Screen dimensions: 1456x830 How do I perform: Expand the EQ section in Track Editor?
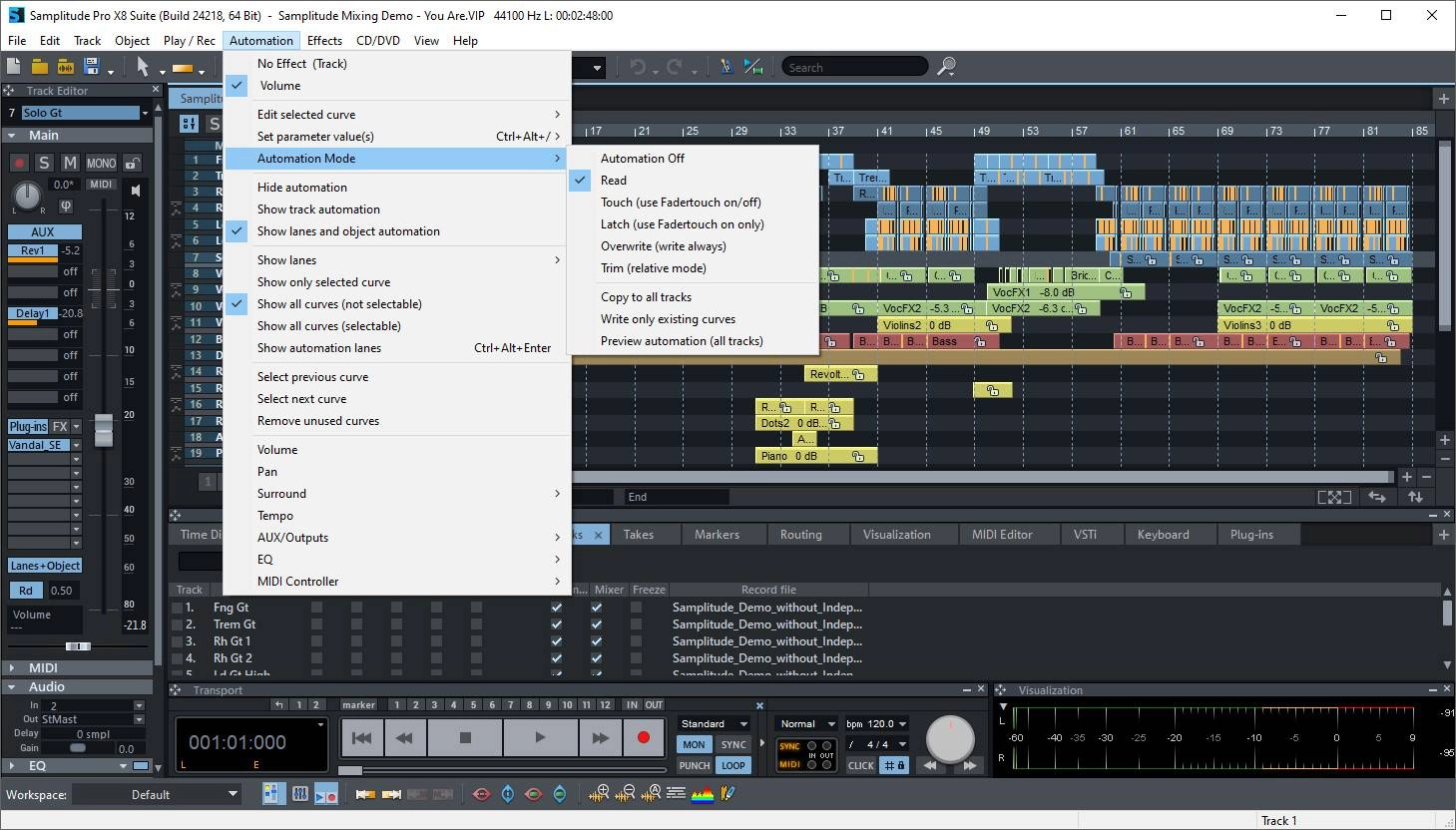[12, 765]
